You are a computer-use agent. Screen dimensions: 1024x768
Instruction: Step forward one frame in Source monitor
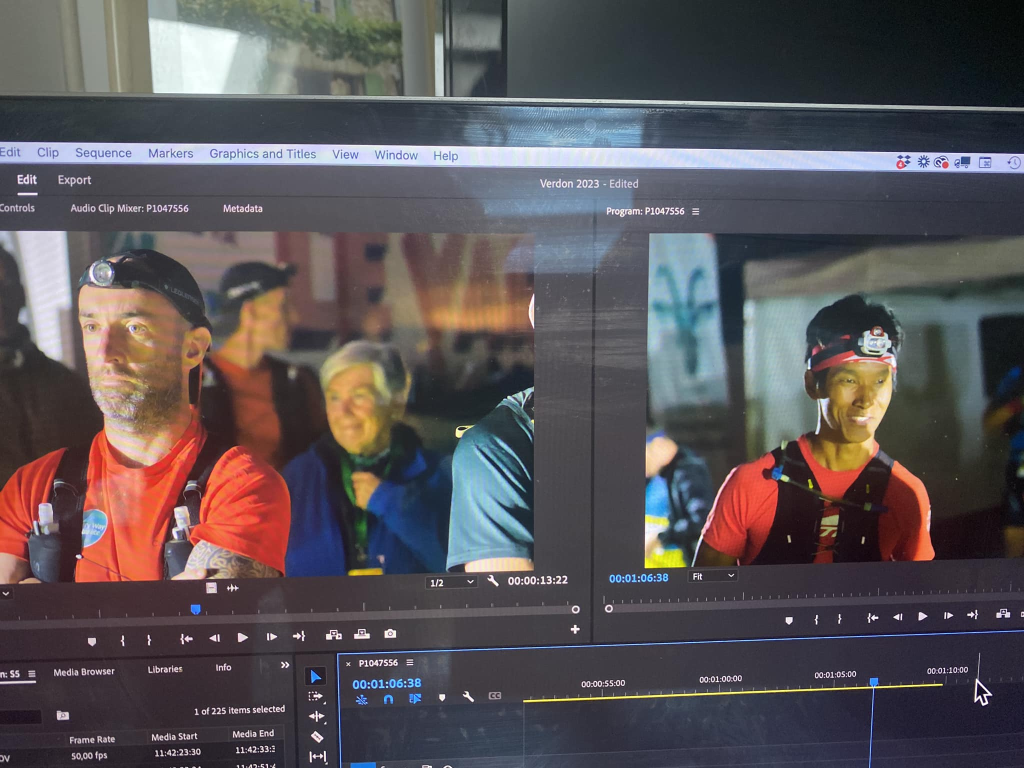(x=272, y=637)
